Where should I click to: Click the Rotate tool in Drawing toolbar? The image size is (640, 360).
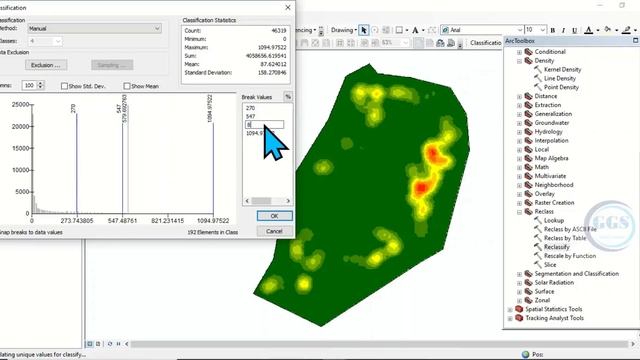[375, 30]
